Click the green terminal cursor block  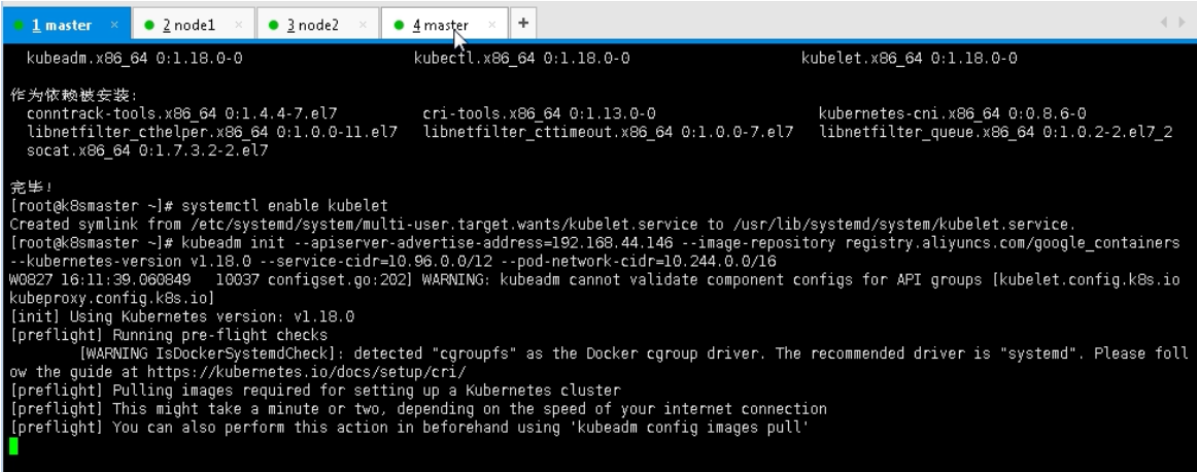[14, 446]
